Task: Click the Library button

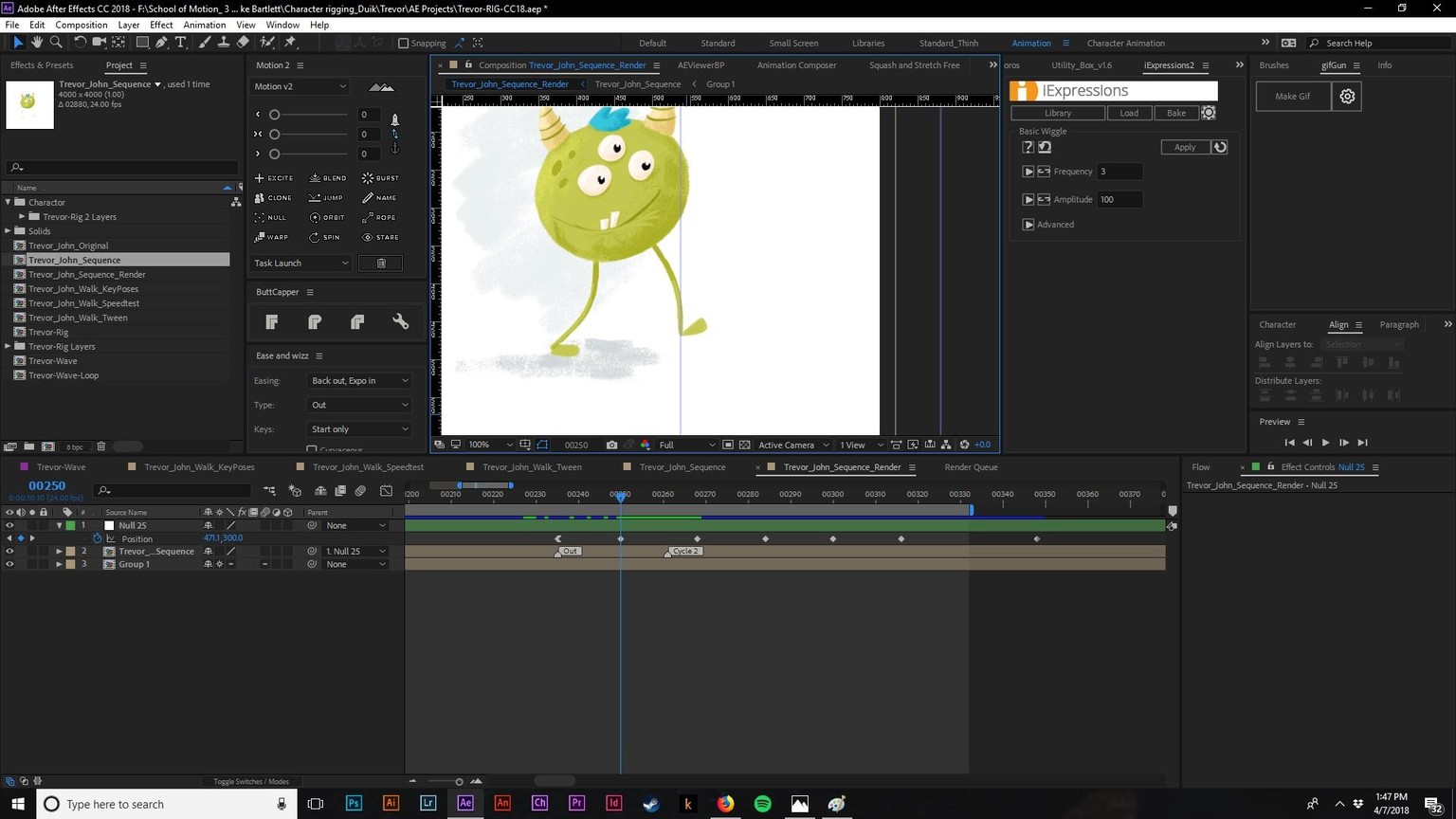Action: [x=1058, y=113]
